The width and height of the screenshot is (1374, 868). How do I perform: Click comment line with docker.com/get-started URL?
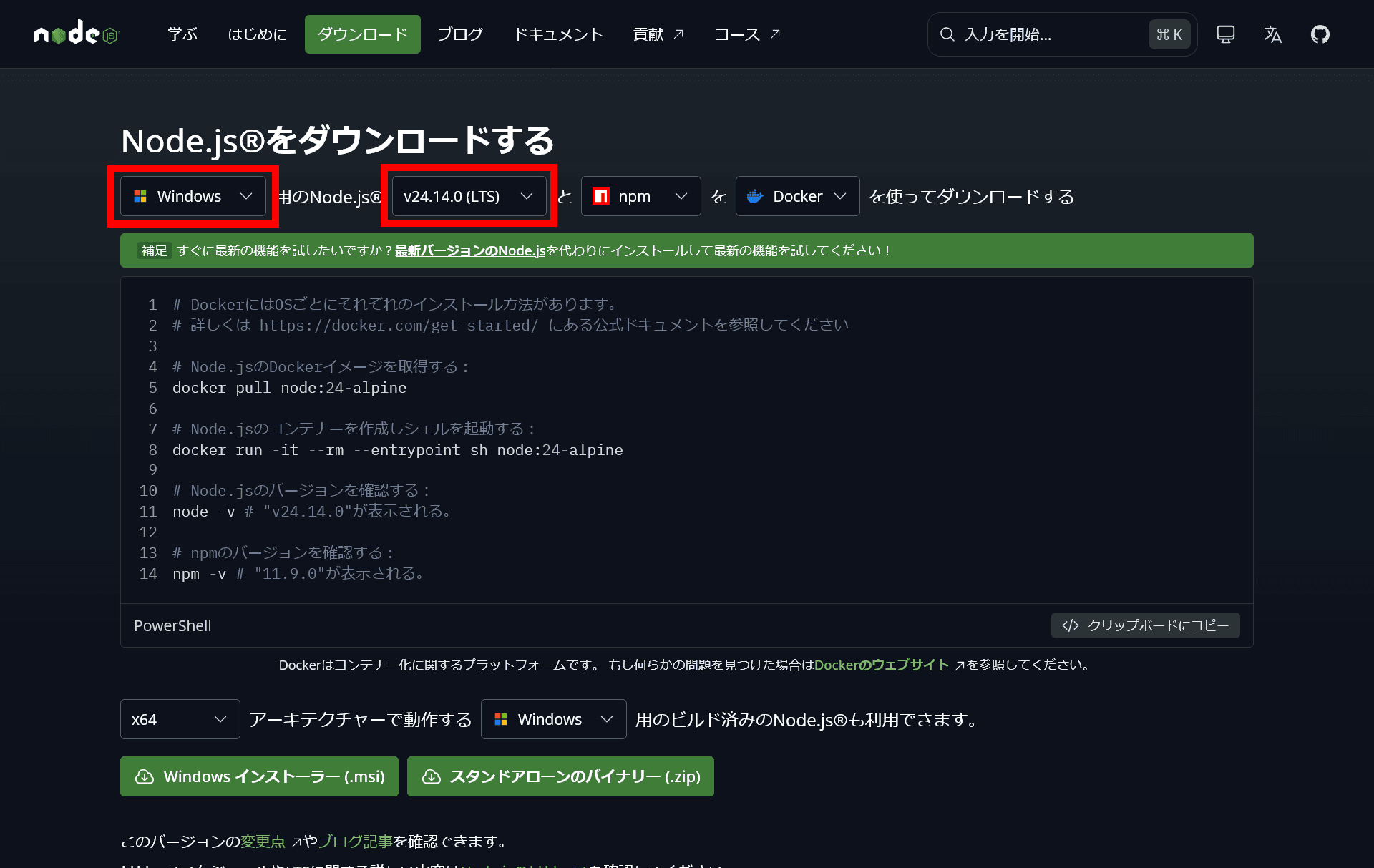point(510,326)
